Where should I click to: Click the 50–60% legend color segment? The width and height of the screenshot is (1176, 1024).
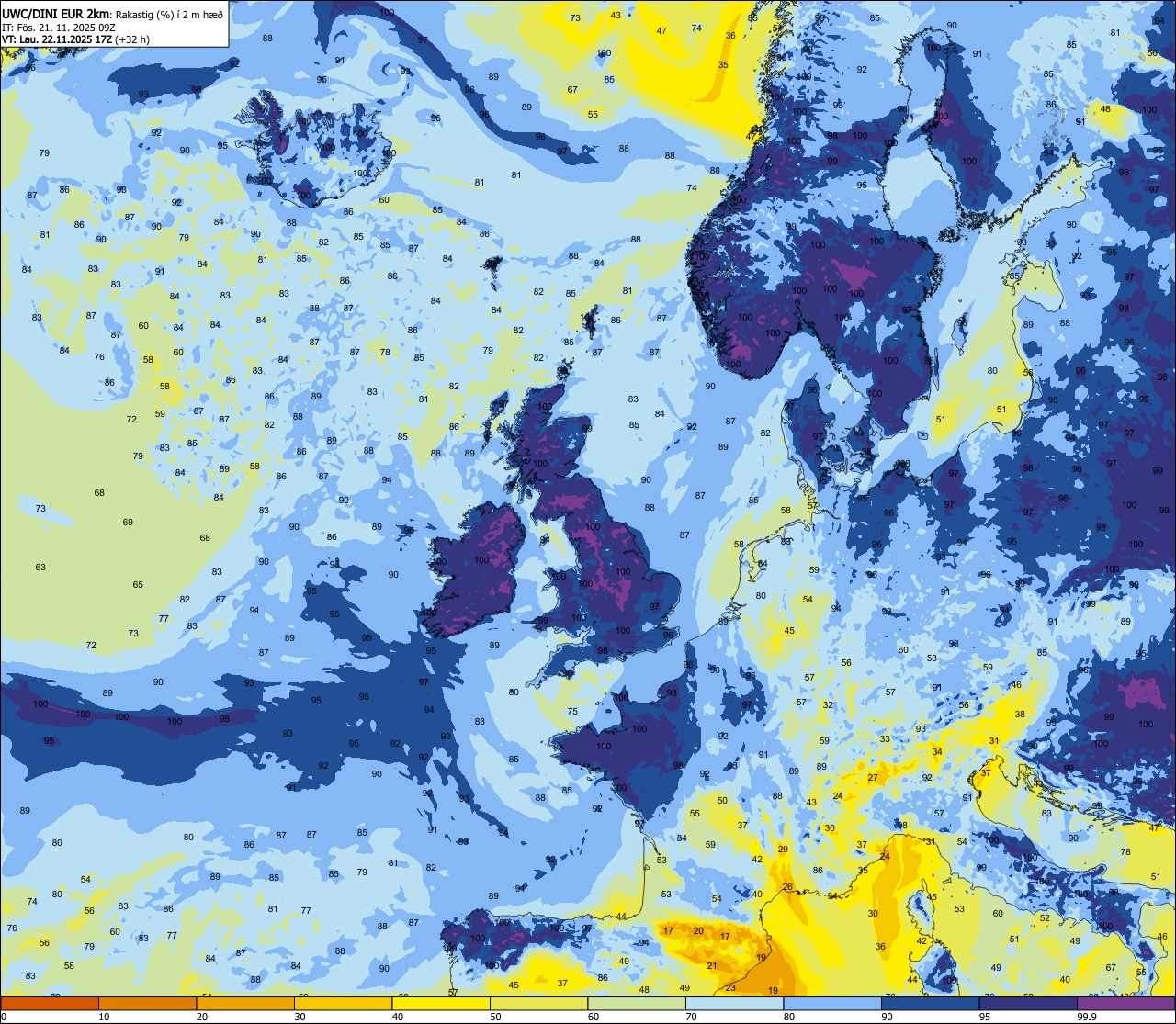click(538, 1004)
